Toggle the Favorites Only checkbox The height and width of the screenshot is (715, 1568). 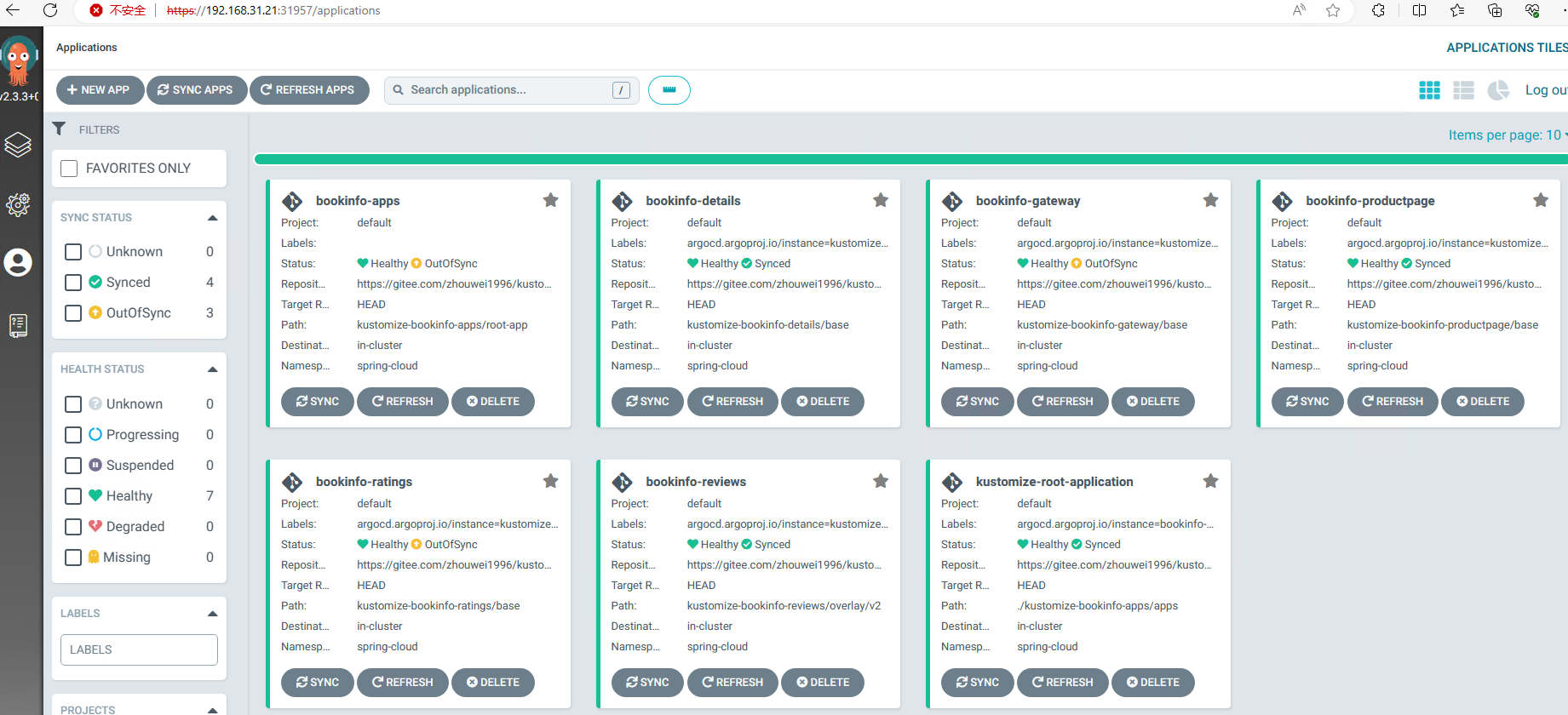pyautogui.click(x=69, y=169)
